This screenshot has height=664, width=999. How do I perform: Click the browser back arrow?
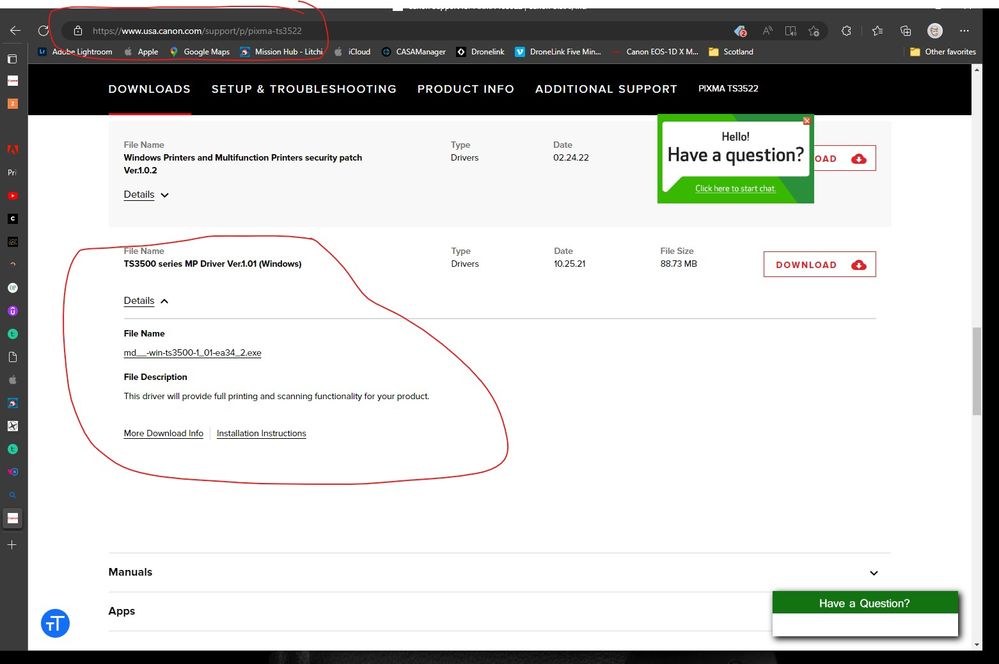tap(14, 31)
